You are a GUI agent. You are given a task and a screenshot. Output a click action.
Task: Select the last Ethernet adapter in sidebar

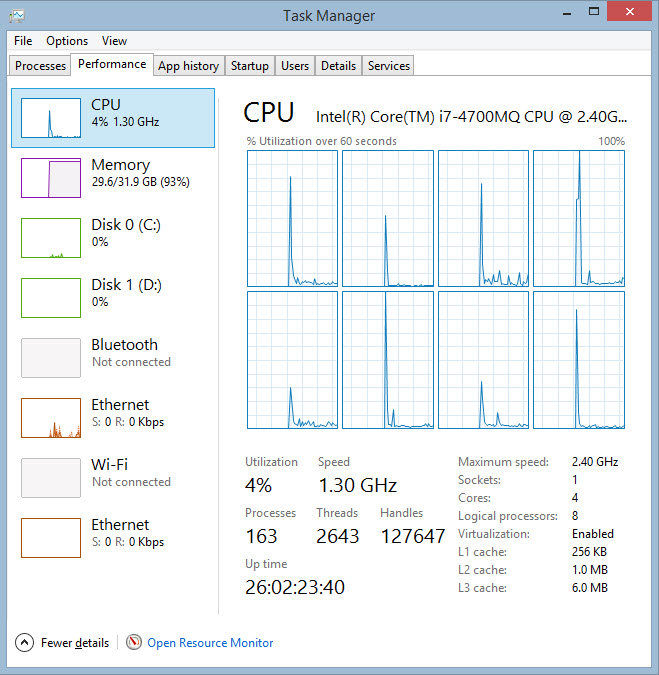[51, 538]
